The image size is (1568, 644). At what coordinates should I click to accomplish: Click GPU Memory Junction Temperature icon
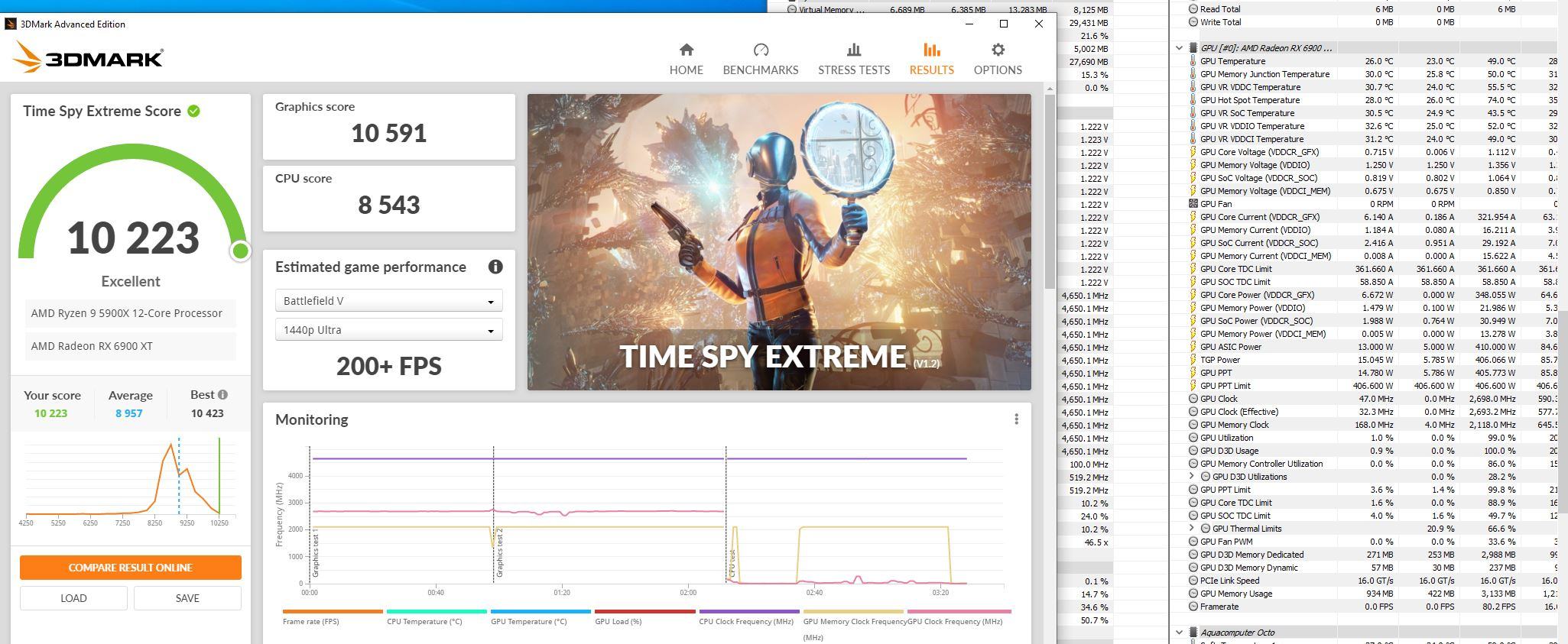coord(1193,74)
